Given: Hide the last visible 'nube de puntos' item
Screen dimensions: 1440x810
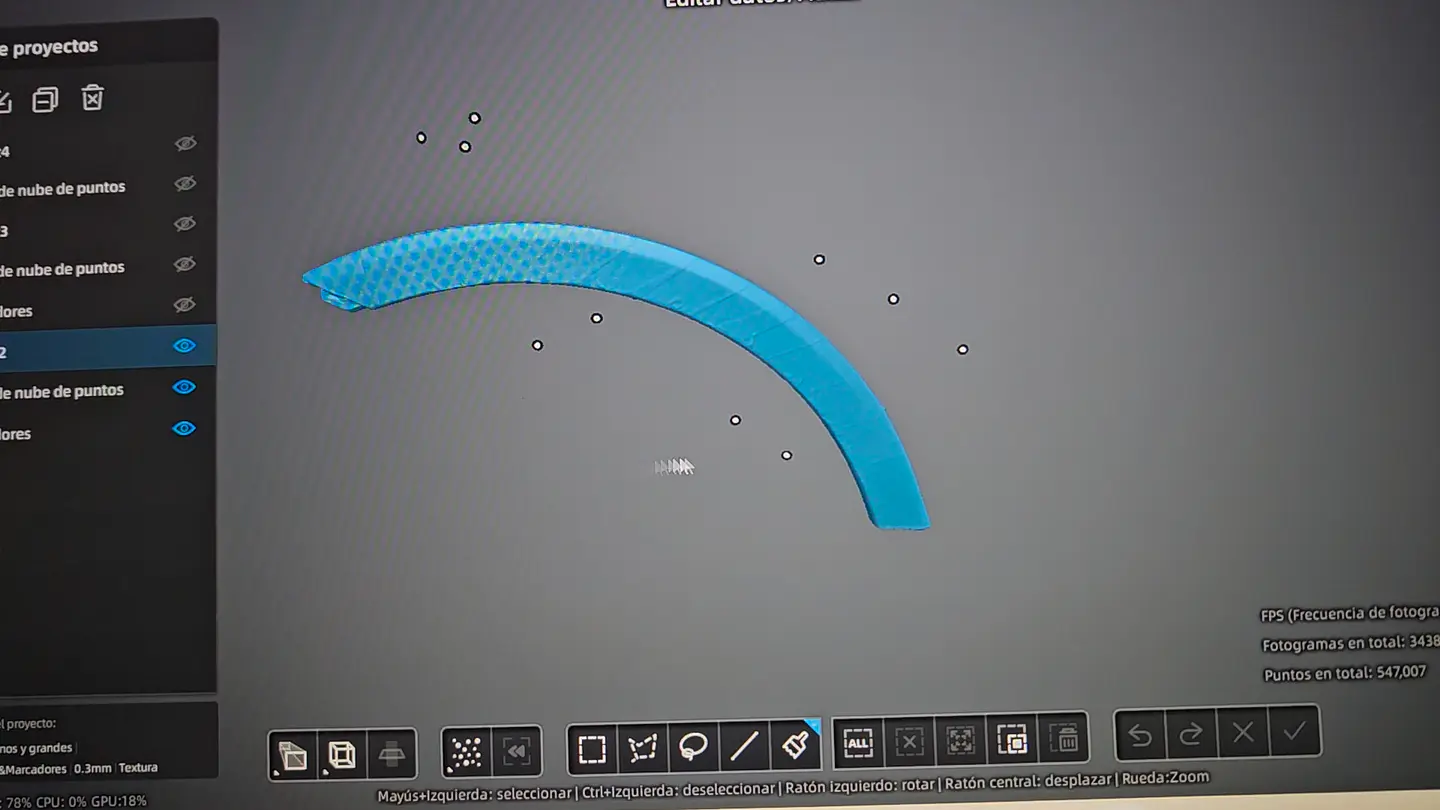Looking at the screenshot, I should click(184, 387).
